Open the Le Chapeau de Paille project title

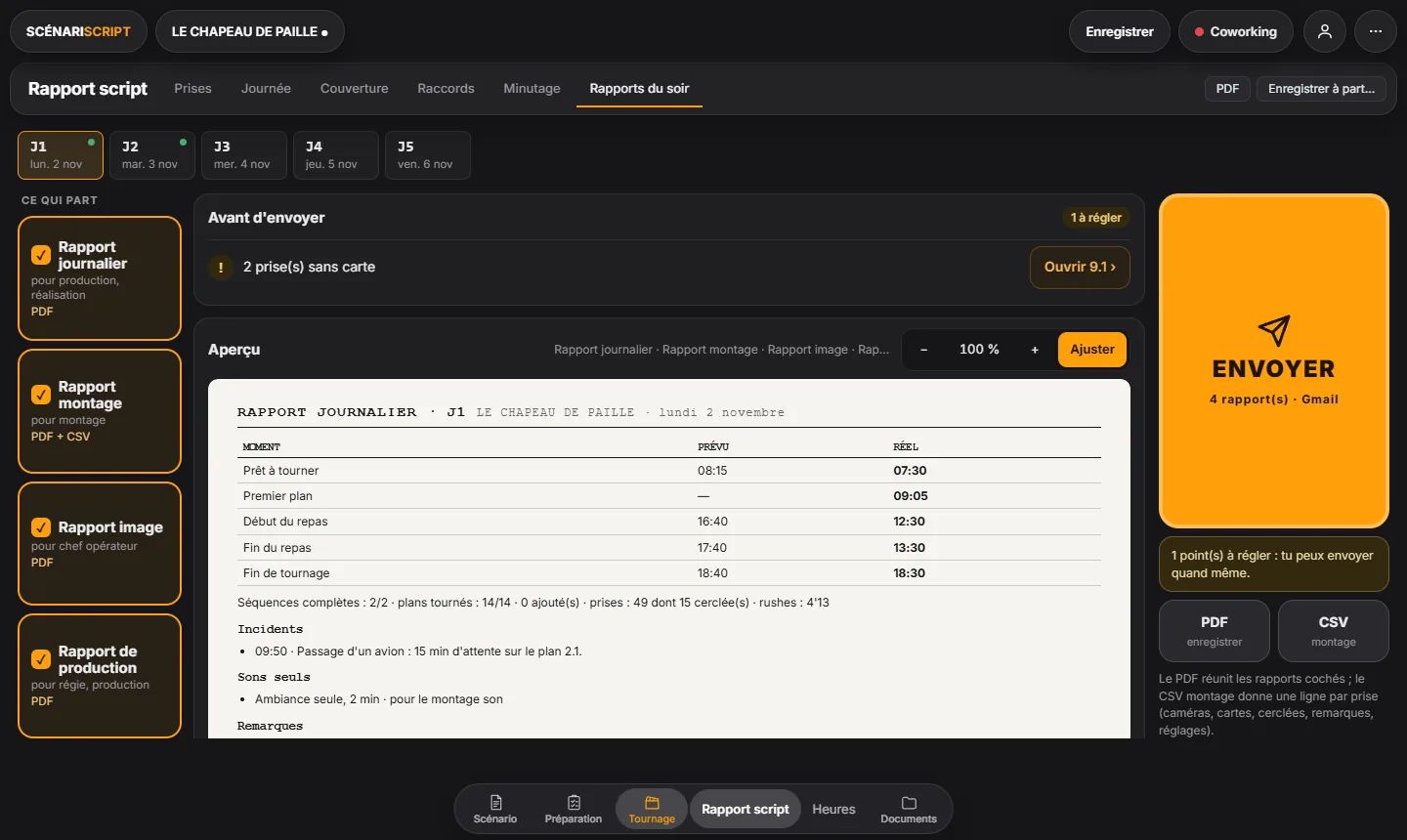(x=250, y=31)
